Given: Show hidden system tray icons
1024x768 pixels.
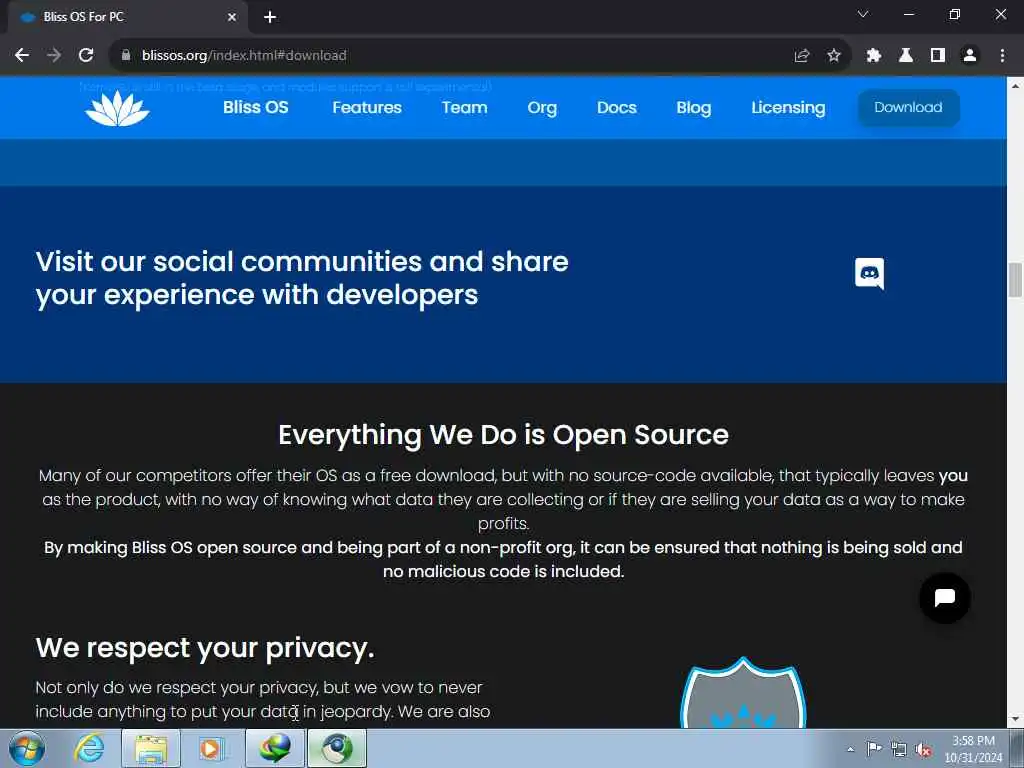Looking at the screenshot, I should coord(850,749).
